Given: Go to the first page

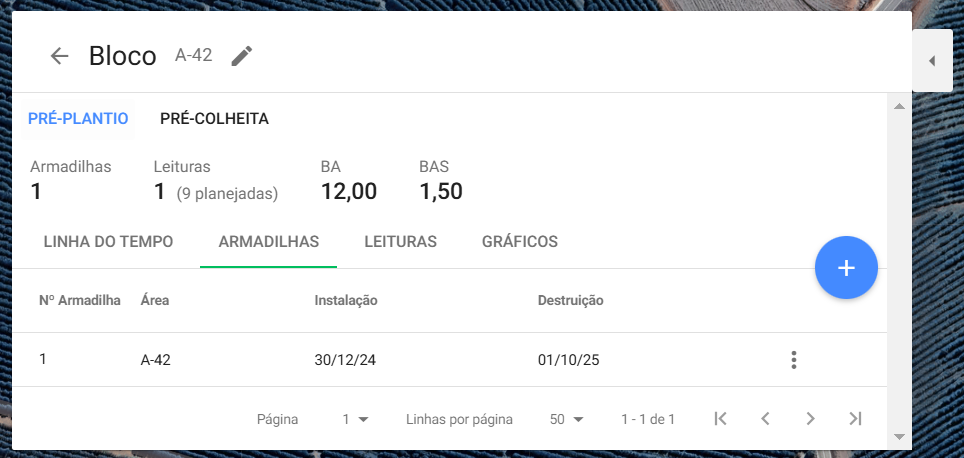Looking at the screenshot, I should point(720,419).
